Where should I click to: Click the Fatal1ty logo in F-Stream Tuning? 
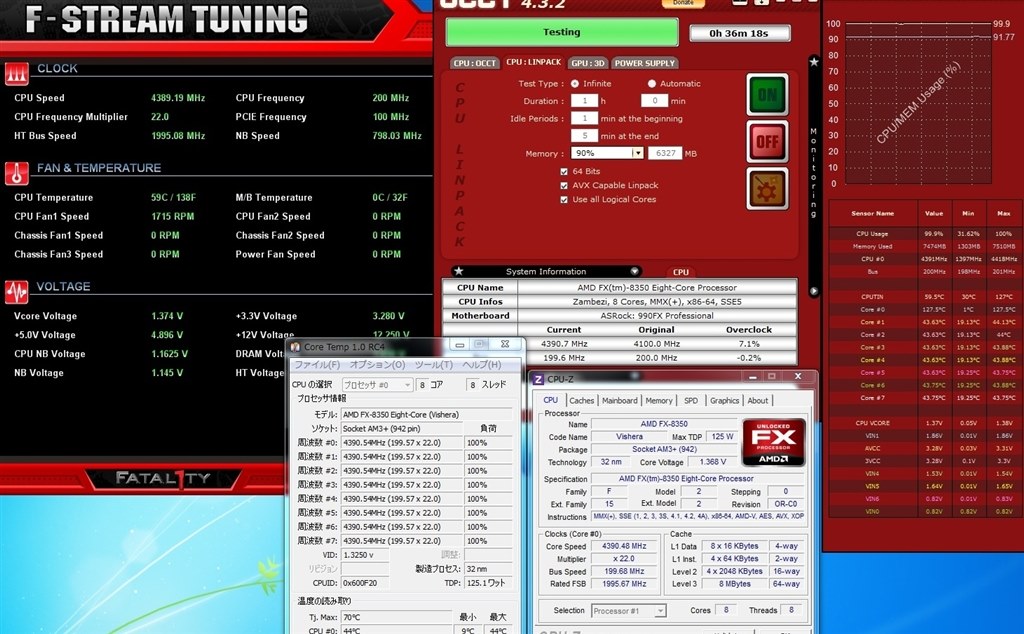(163, 479)
